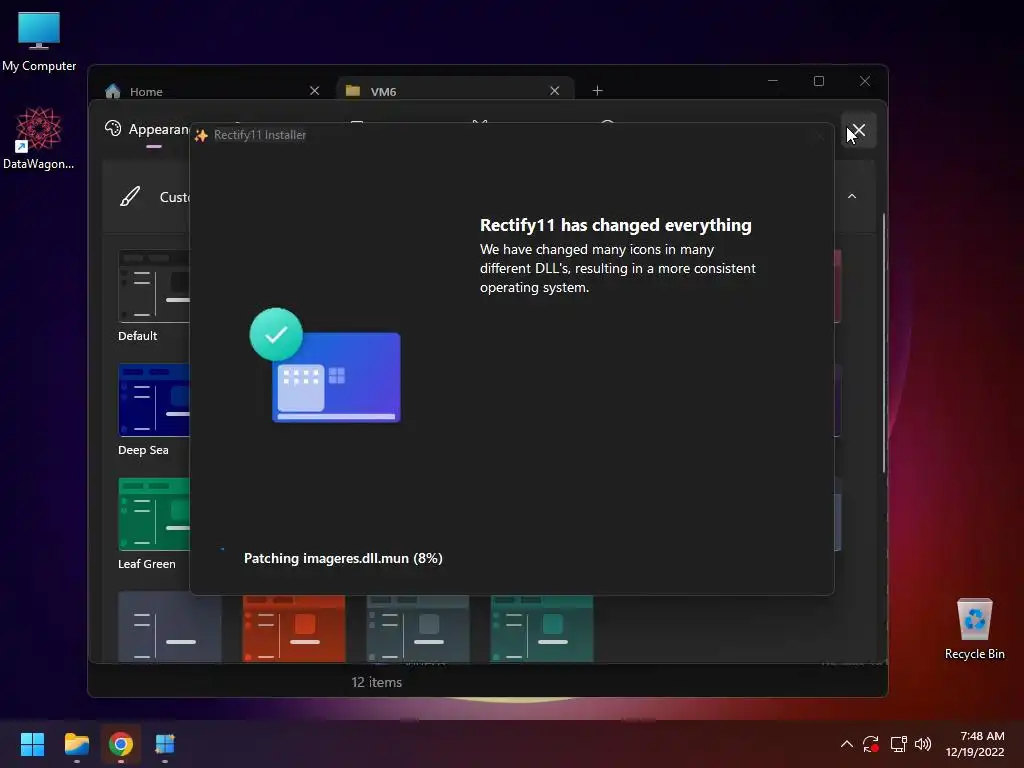Select the slate gray theme thumbnail
The width and height of the screenshot is (1024, 768).
point(418,628)
